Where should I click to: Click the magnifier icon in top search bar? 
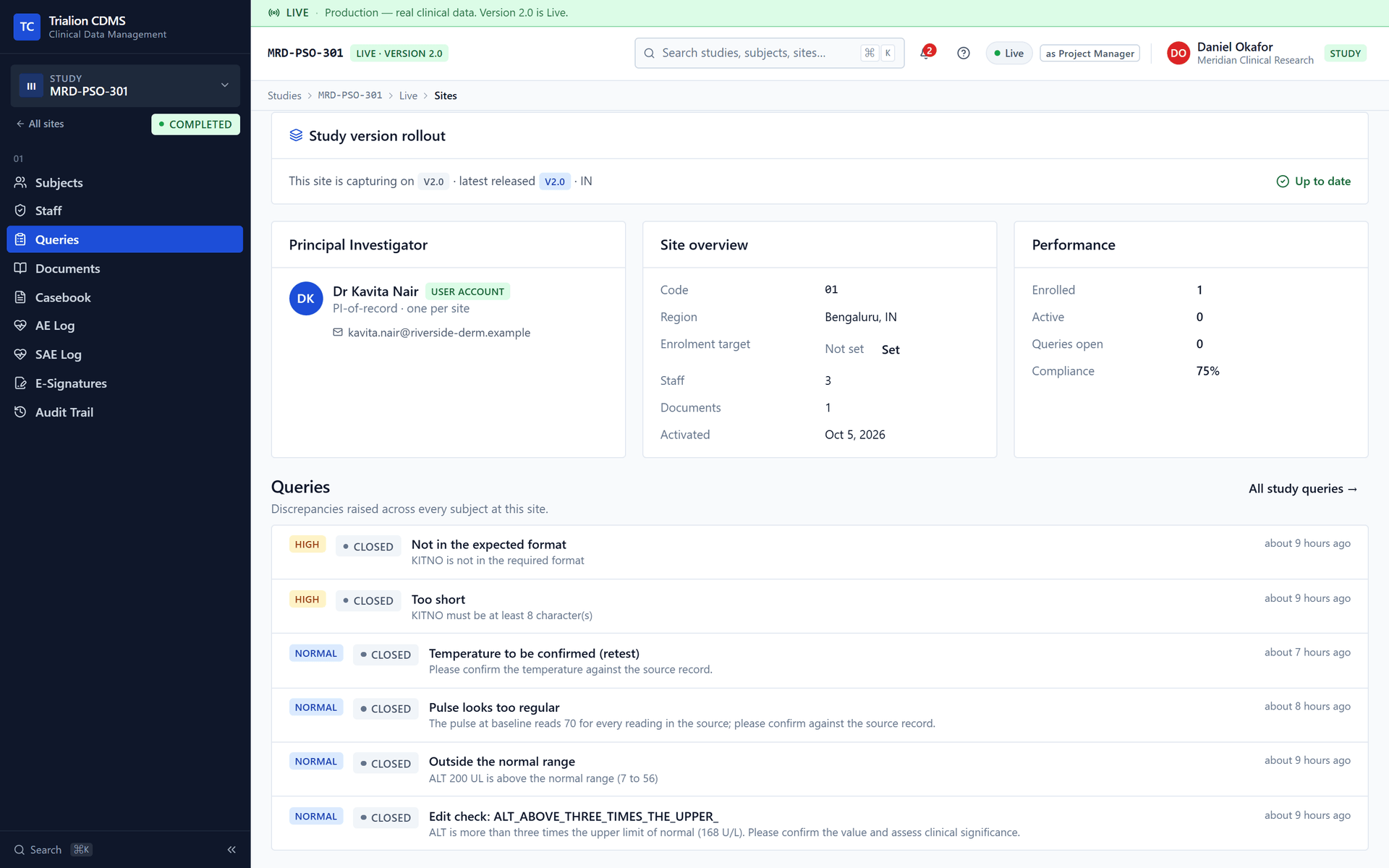coord(649,53)
